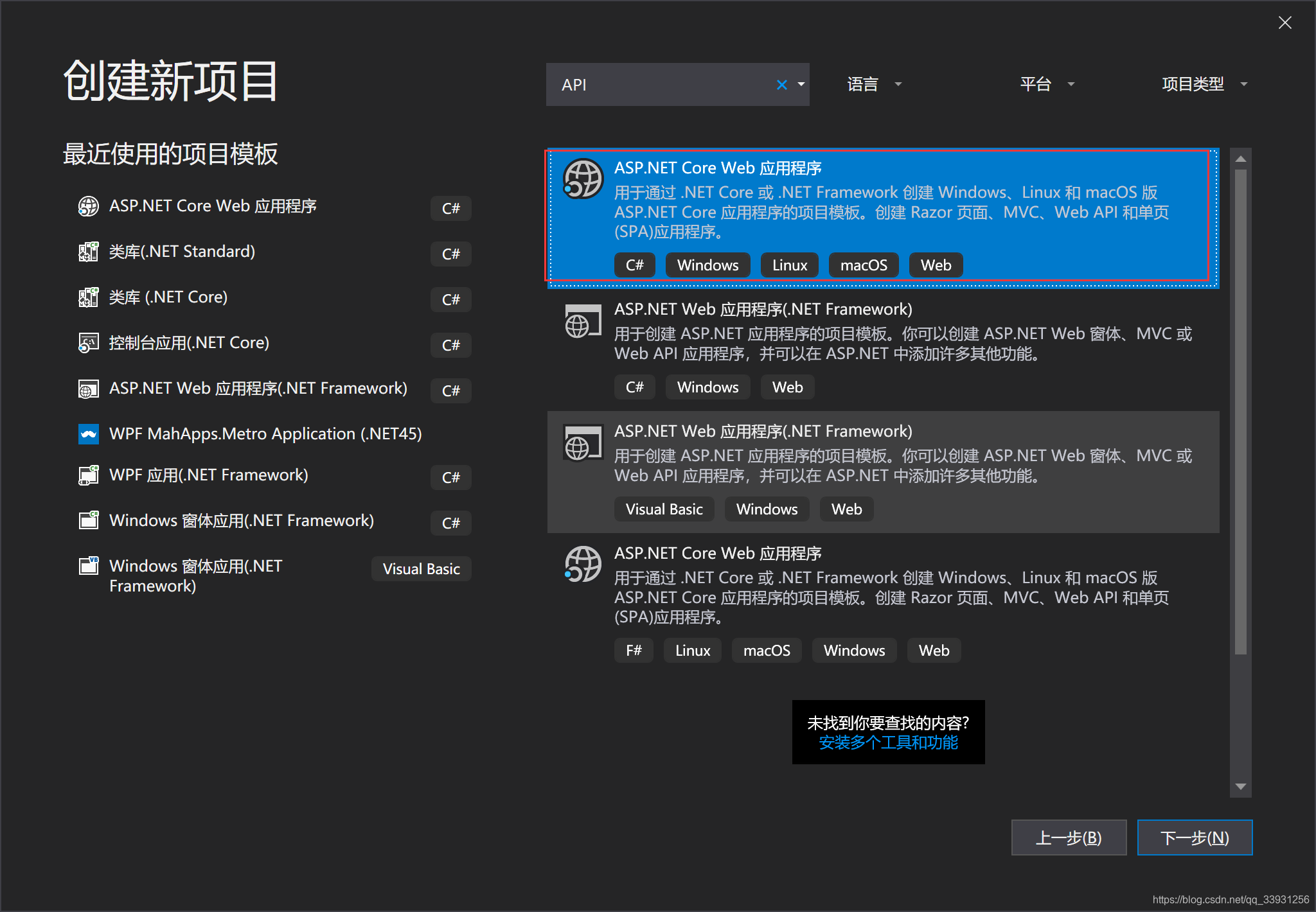This screenshot has height=912, width=1316.
Task: Click the WPF 应用(.NET Framework) template icon
Action: 88,475
